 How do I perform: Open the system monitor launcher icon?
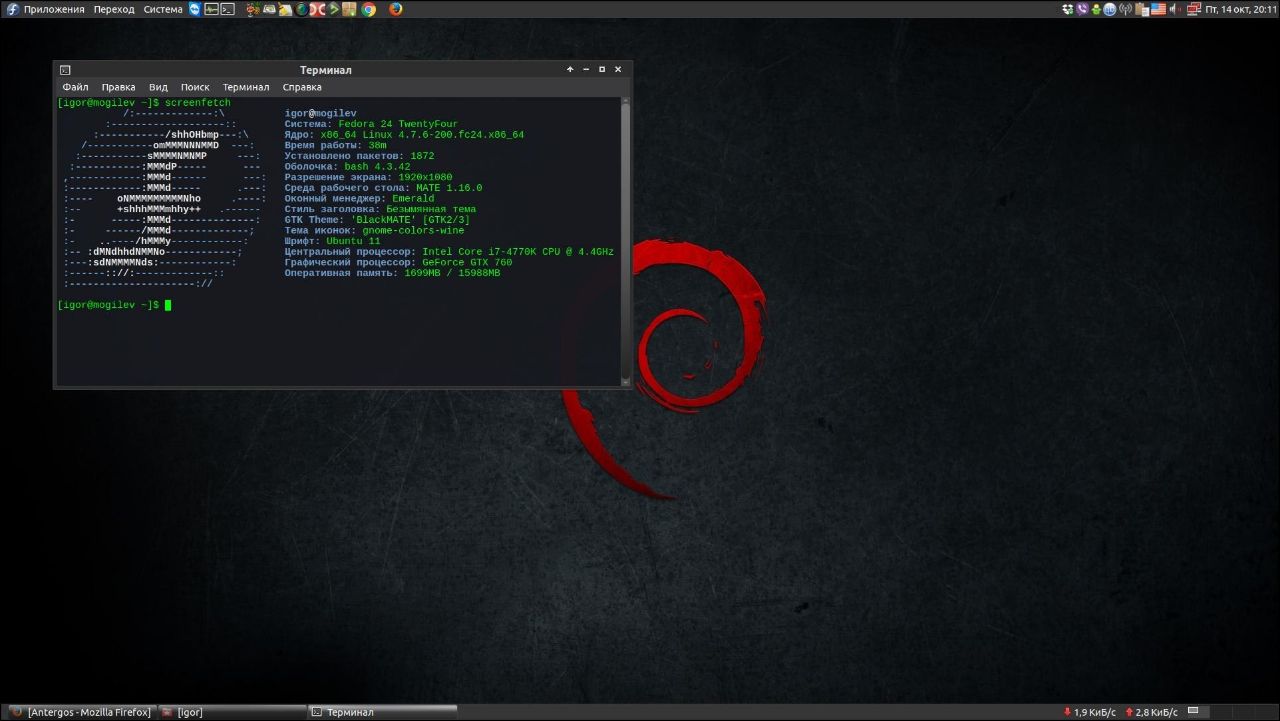point(211,9)
